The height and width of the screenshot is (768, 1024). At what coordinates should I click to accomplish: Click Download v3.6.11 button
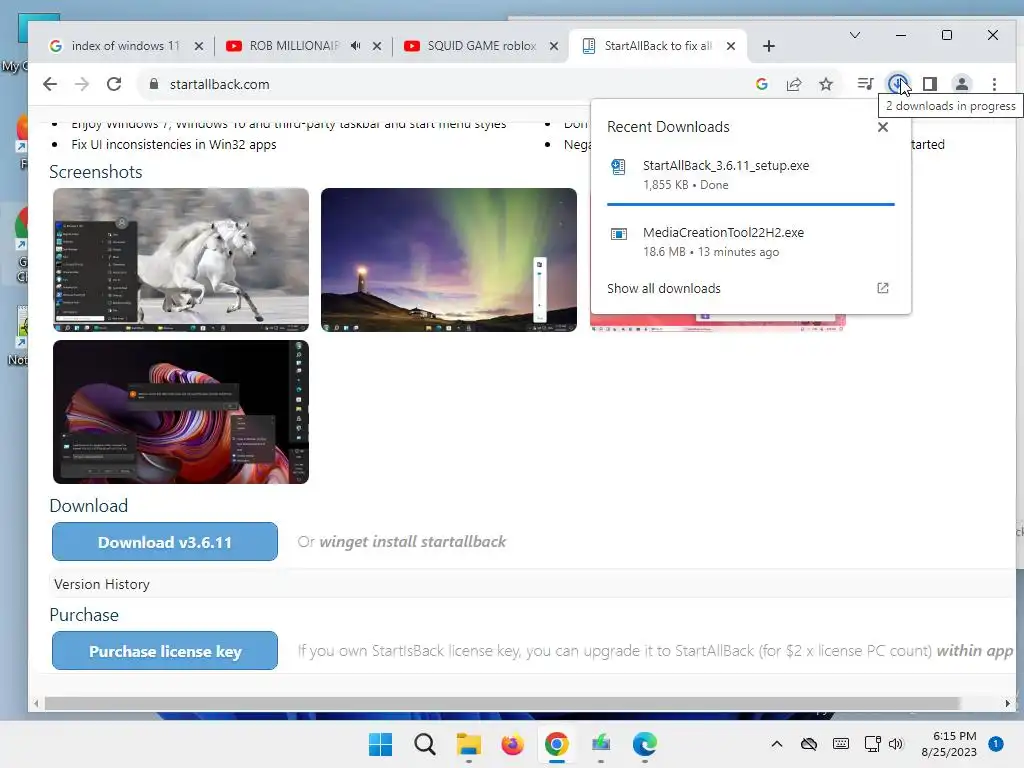pyautogui.click(x=165, y=541)
